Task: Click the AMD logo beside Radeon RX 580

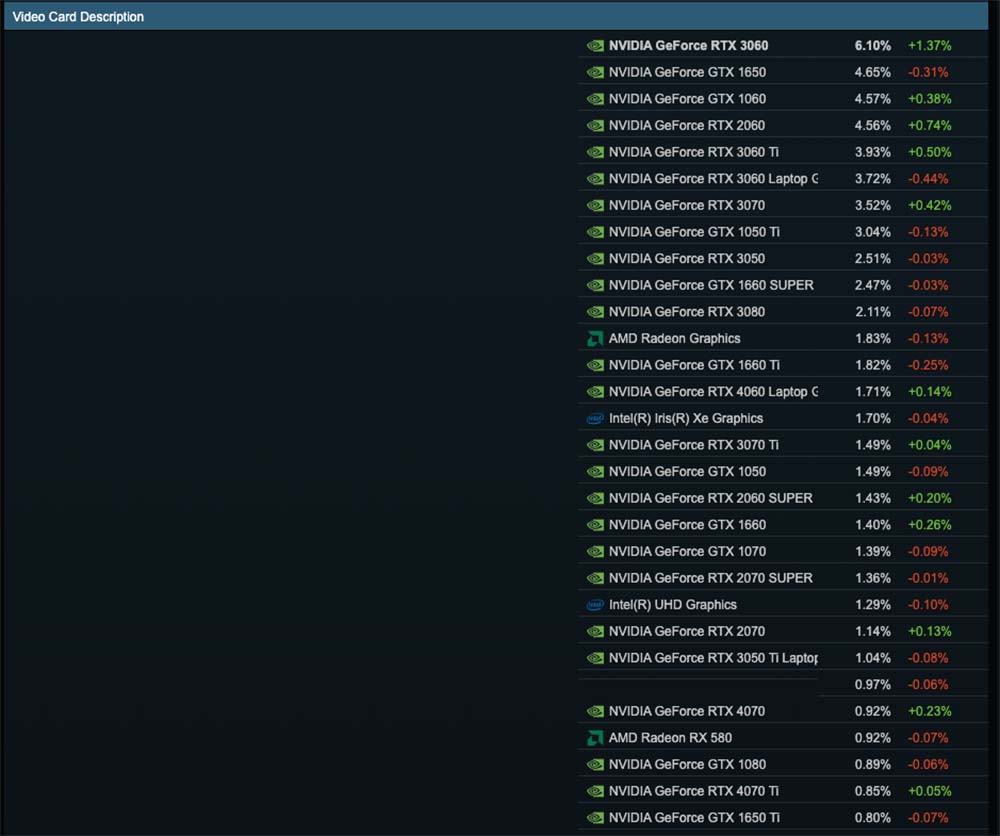Action: pyautogui.click(x=595, y=738)
